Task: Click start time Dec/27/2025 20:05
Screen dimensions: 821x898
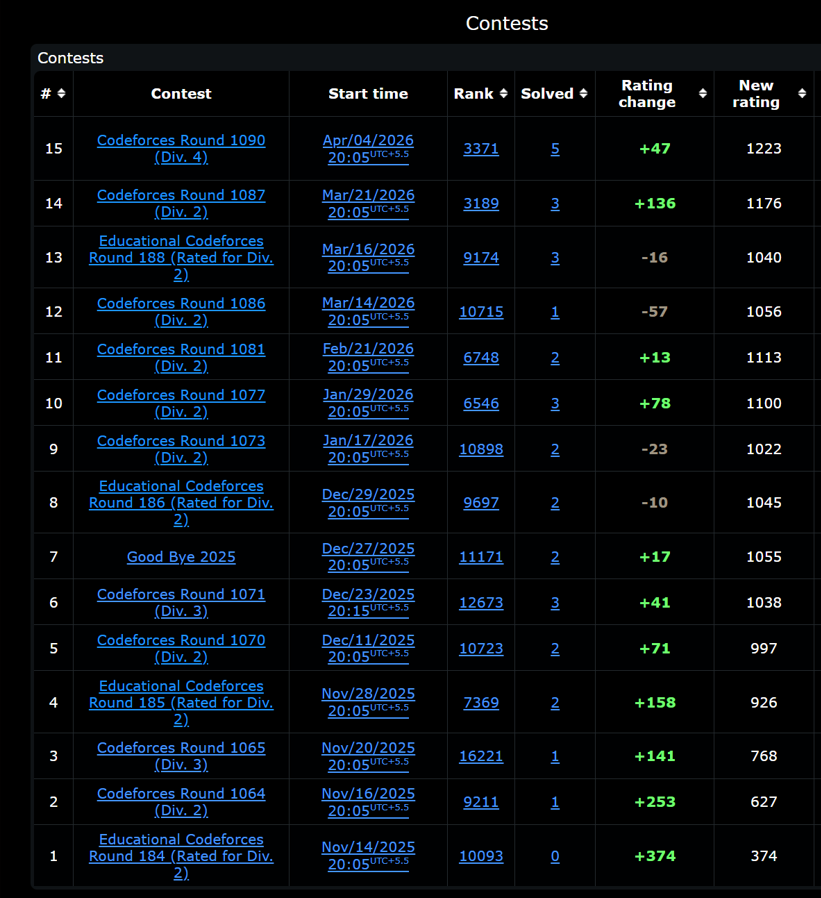Action: click(368, 557)
